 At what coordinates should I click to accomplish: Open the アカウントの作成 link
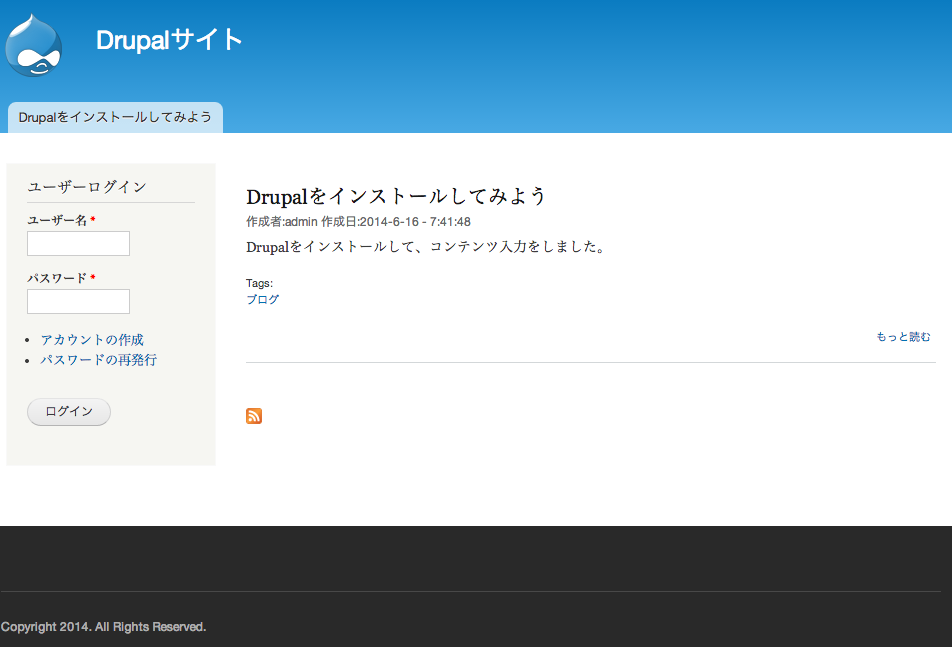92,340
